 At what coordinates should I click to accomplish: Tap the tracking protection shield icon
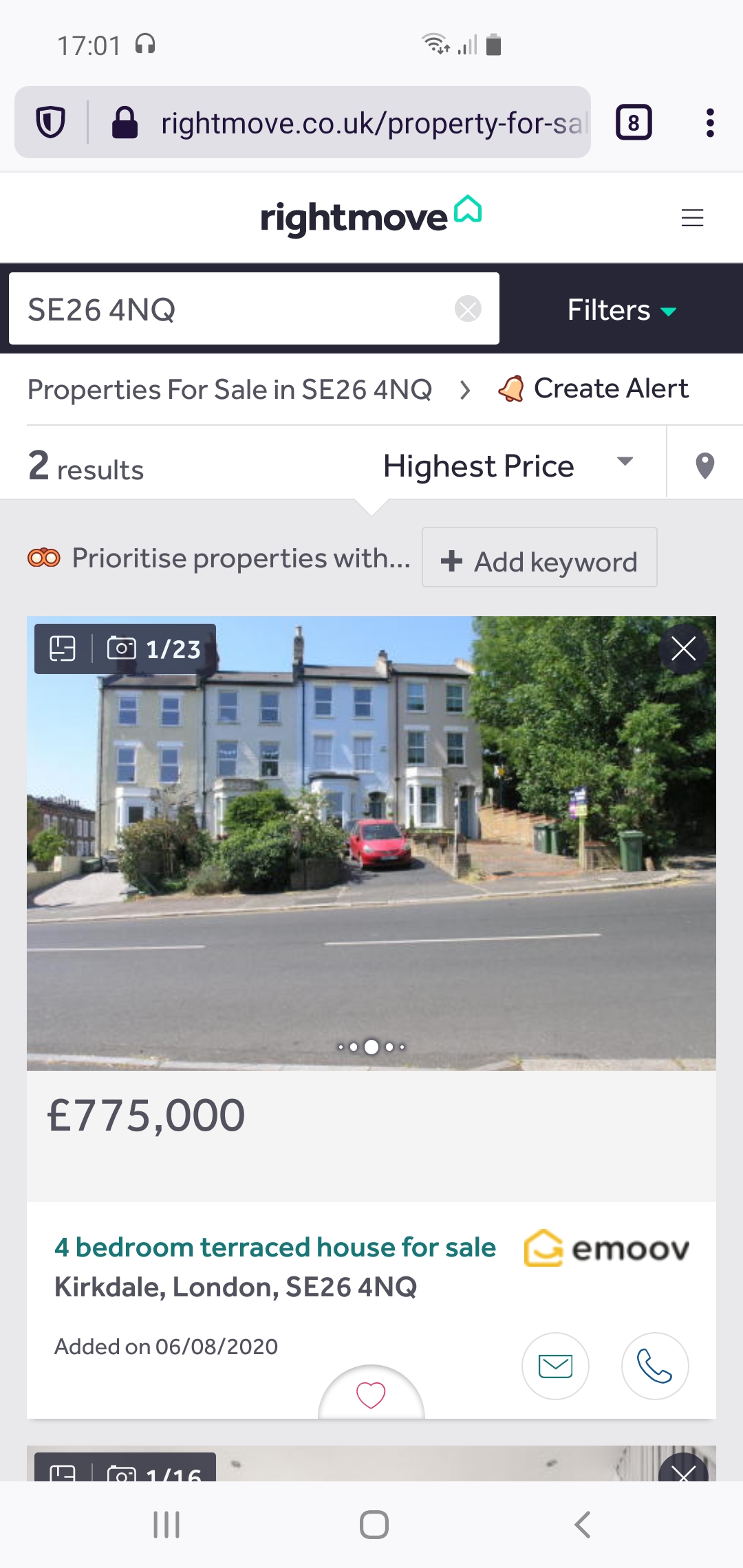50,123
